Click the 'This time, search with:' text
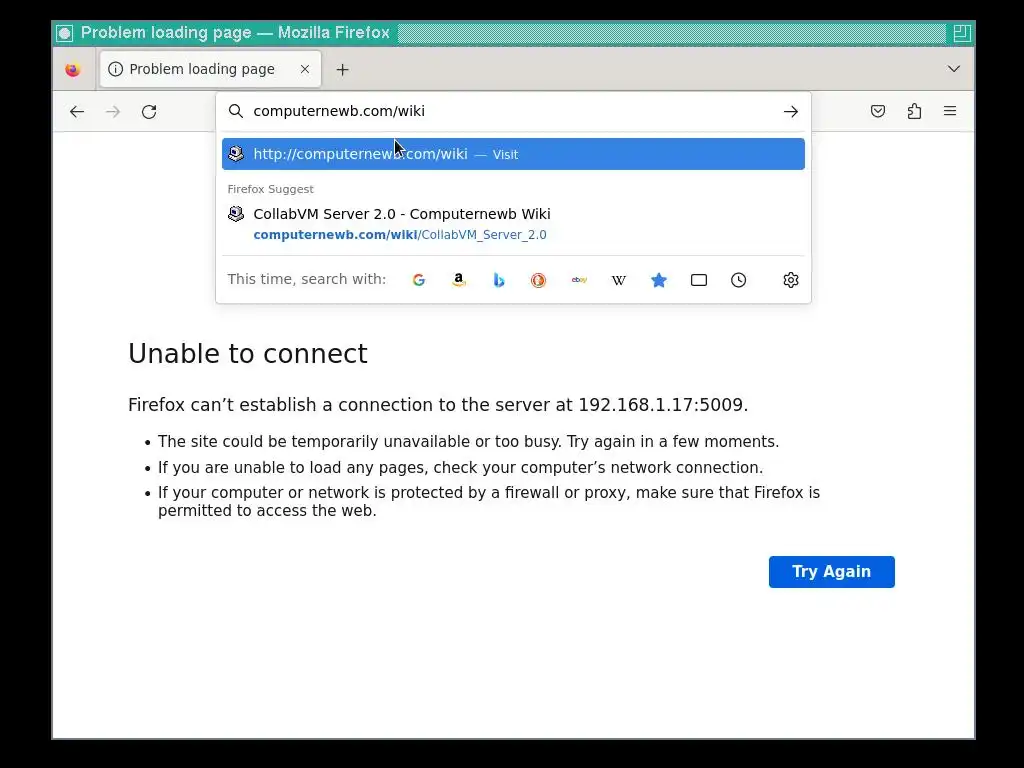The image size is (1024, 768). click(306, 280)
